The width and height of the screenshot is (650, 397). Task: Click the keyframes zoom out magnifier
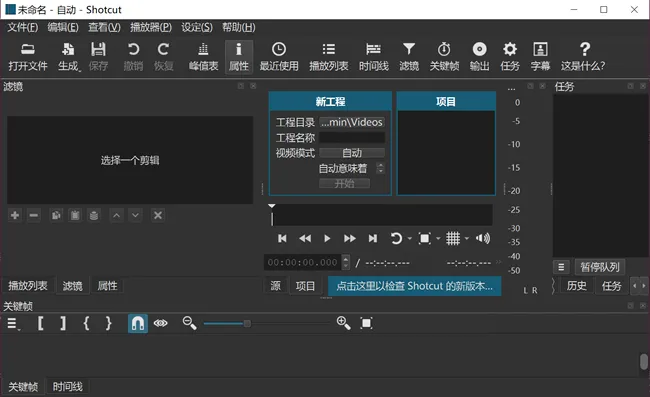point(189,323)
